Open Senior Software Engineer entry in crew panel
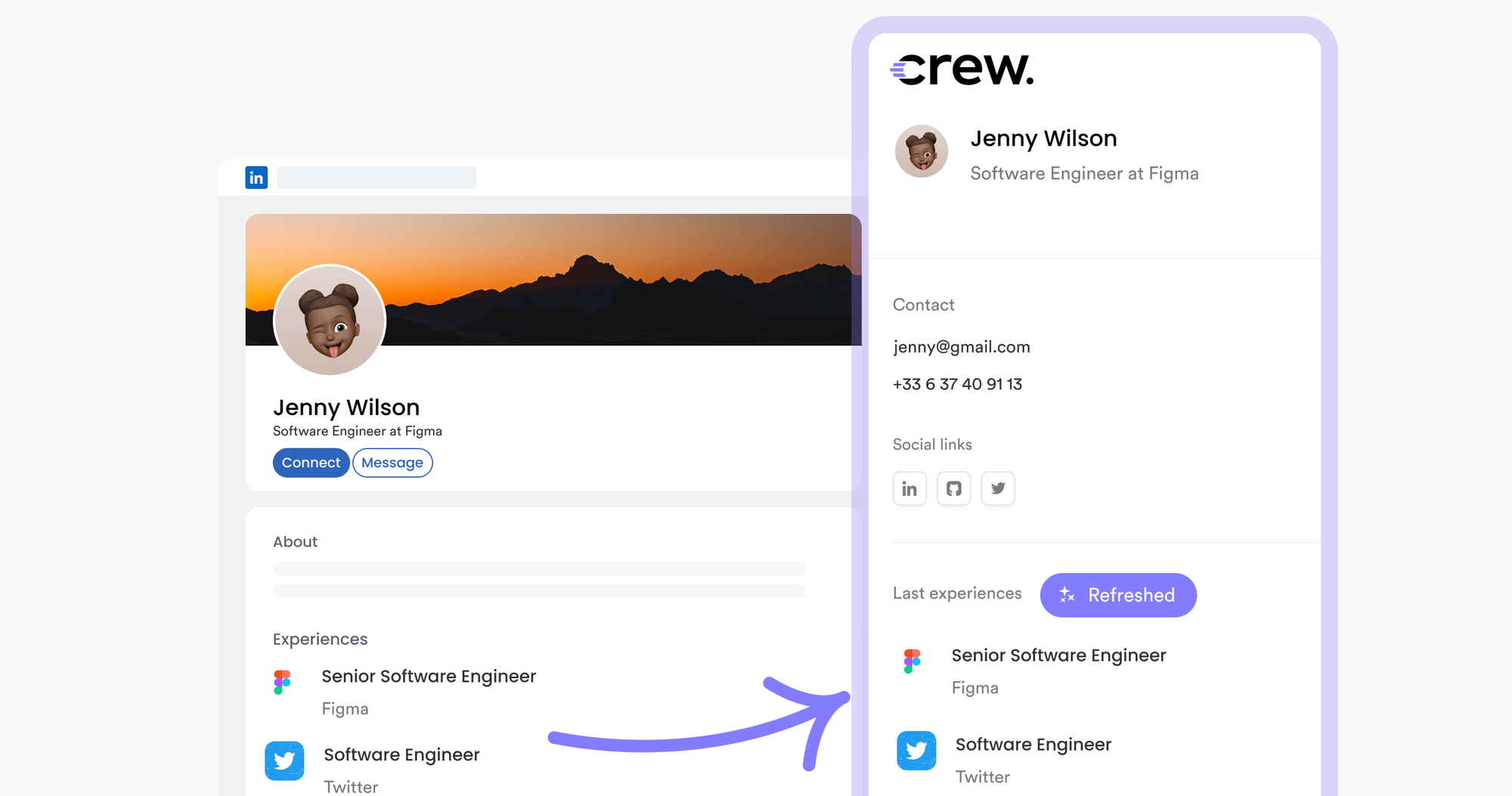Image resolution: width=1512 pixels, height=796 pixels. (x=1058, y=655)
